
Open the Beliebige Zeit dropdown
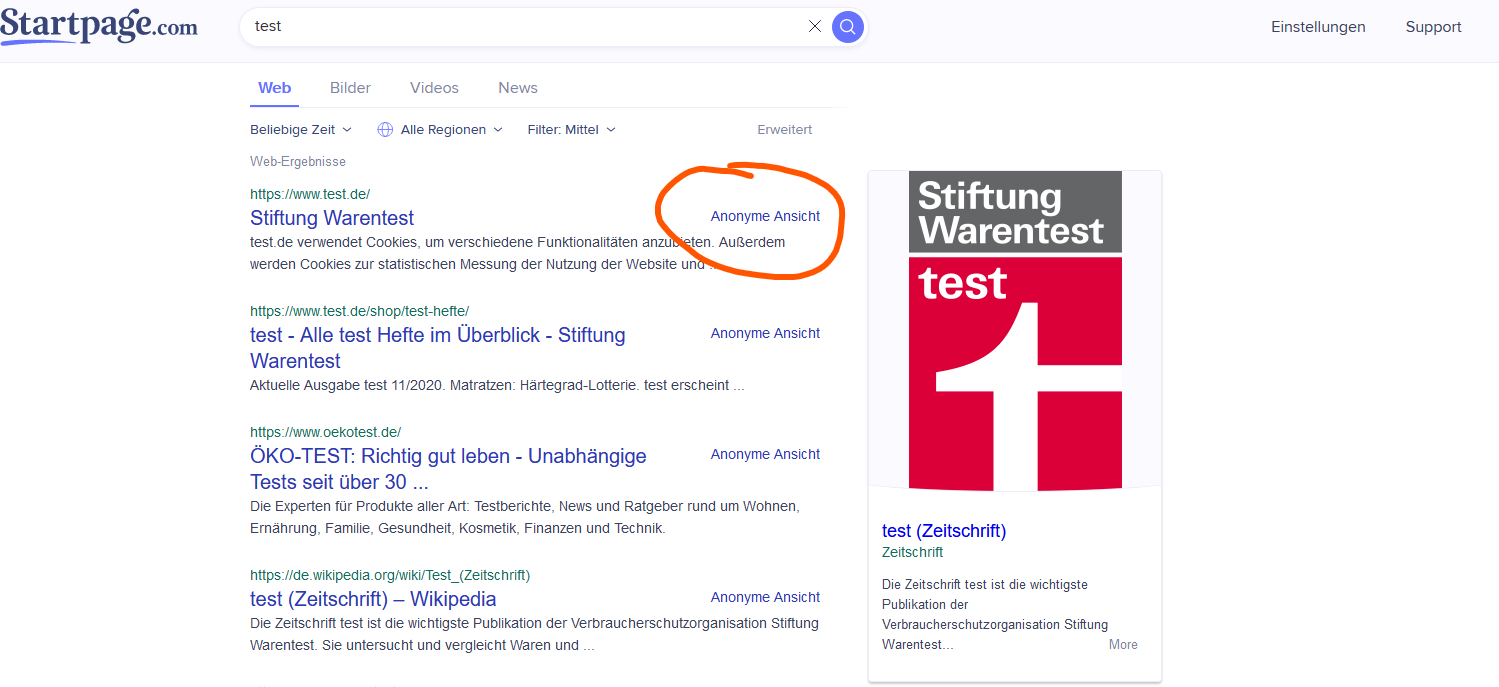click(x=301, y=130)
